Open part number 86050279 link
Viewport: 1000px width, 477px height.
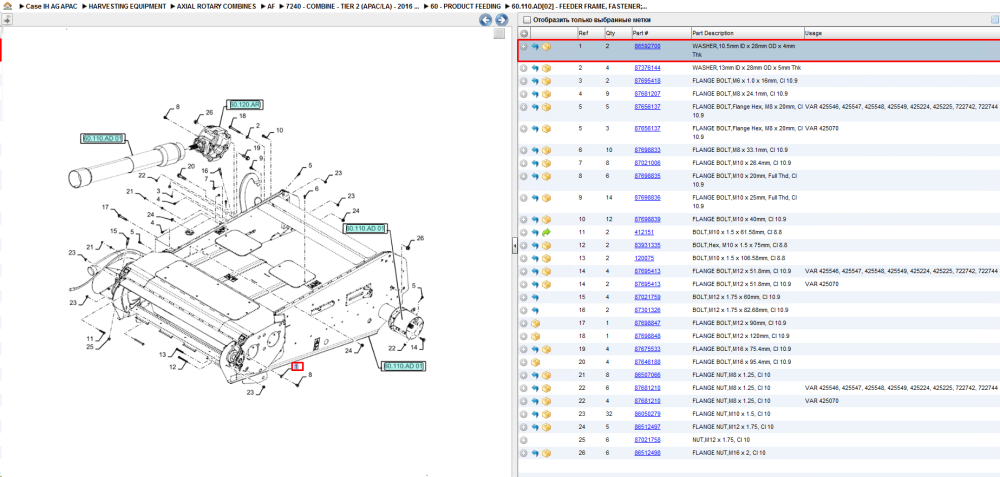[647, 414]
